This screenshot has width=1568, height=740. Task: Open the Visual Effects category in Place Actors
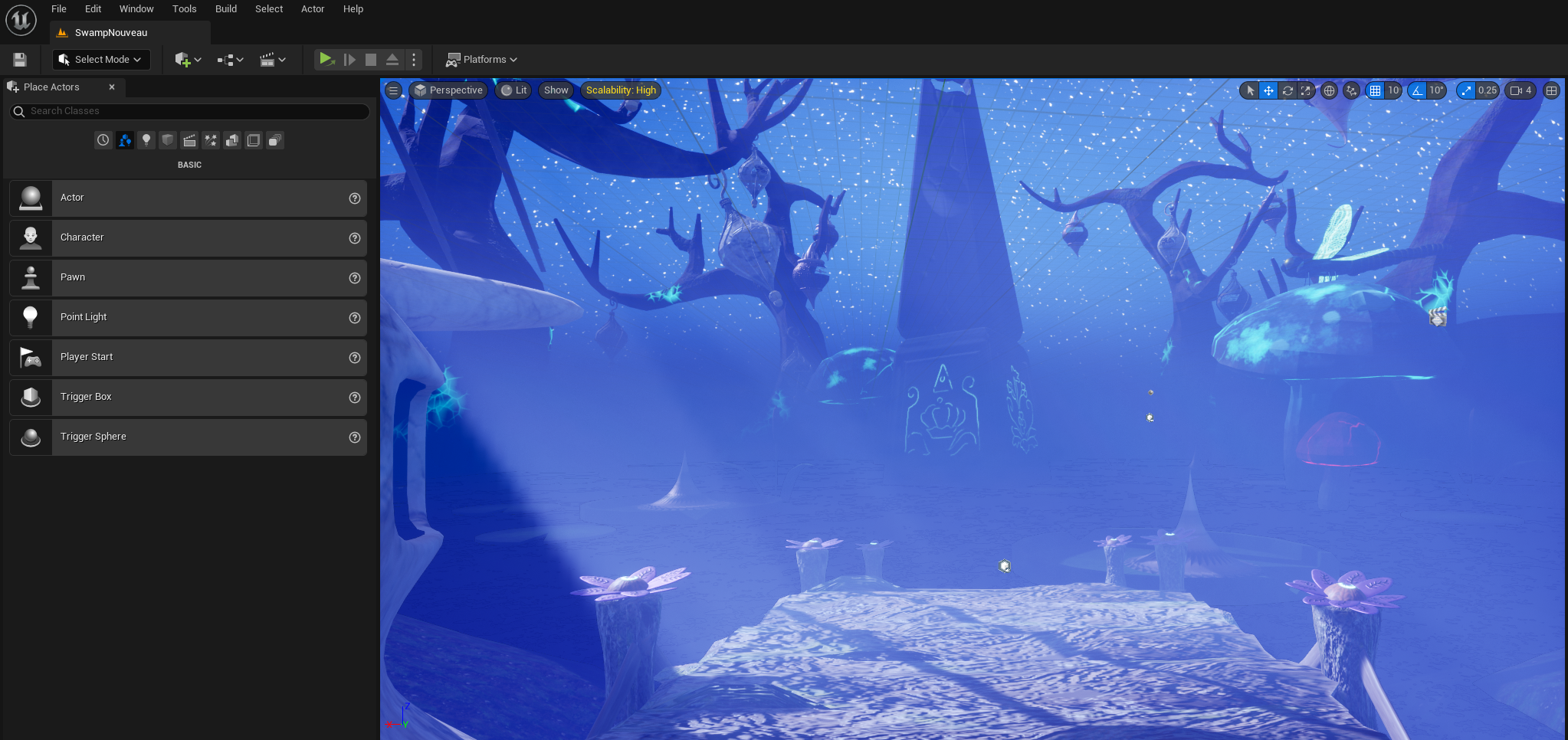tap(210, 140)
